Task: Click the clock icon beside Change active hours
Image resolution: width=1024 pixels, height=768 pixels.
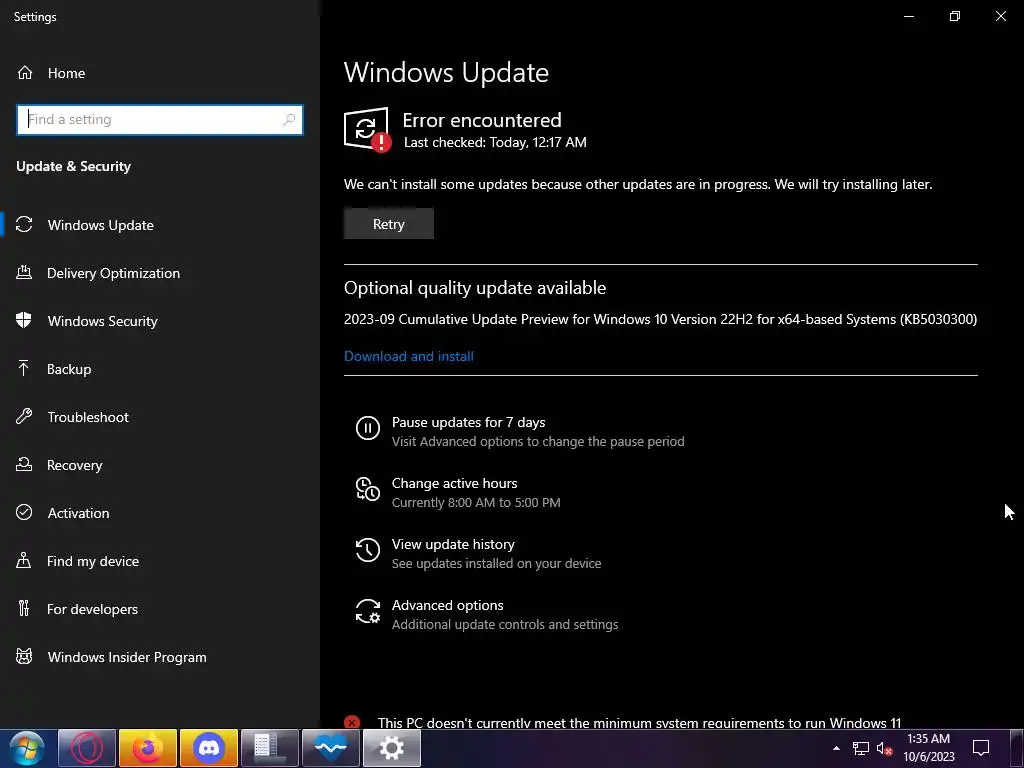Action: (x=368, y=489)
